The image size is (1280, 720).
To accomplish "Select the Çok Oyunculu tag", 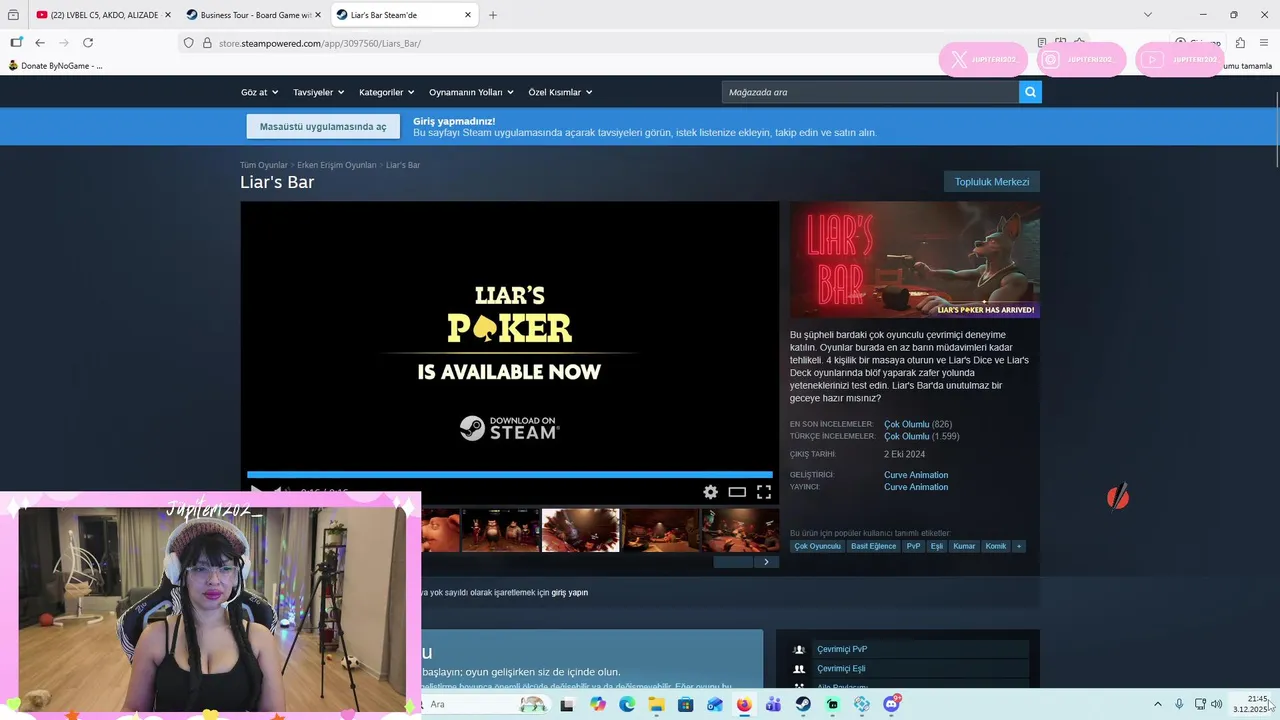I will point(817,546).
